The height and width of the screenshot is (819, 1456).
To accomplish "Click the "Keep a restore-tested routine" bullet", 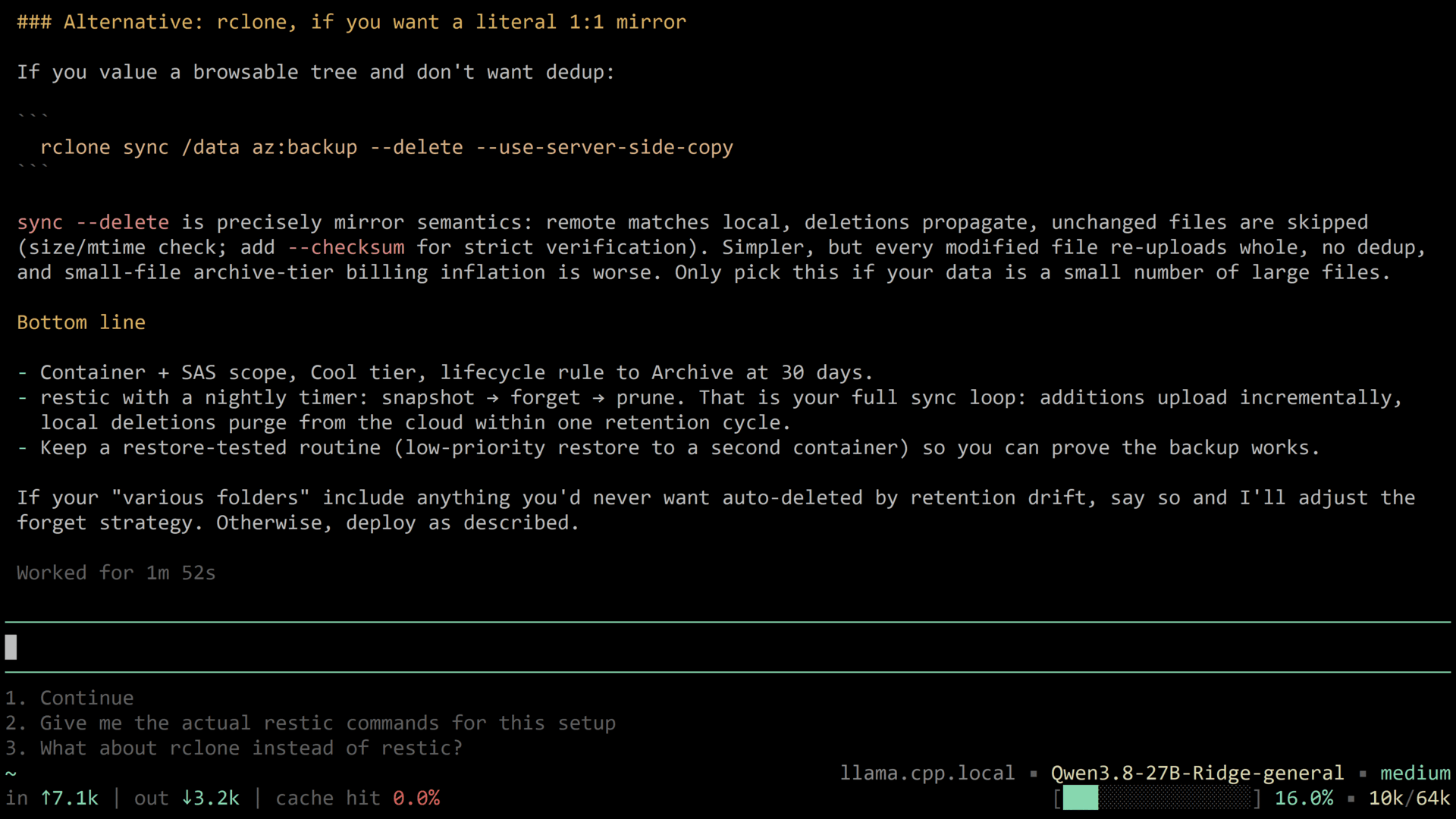I will [668, 447].
